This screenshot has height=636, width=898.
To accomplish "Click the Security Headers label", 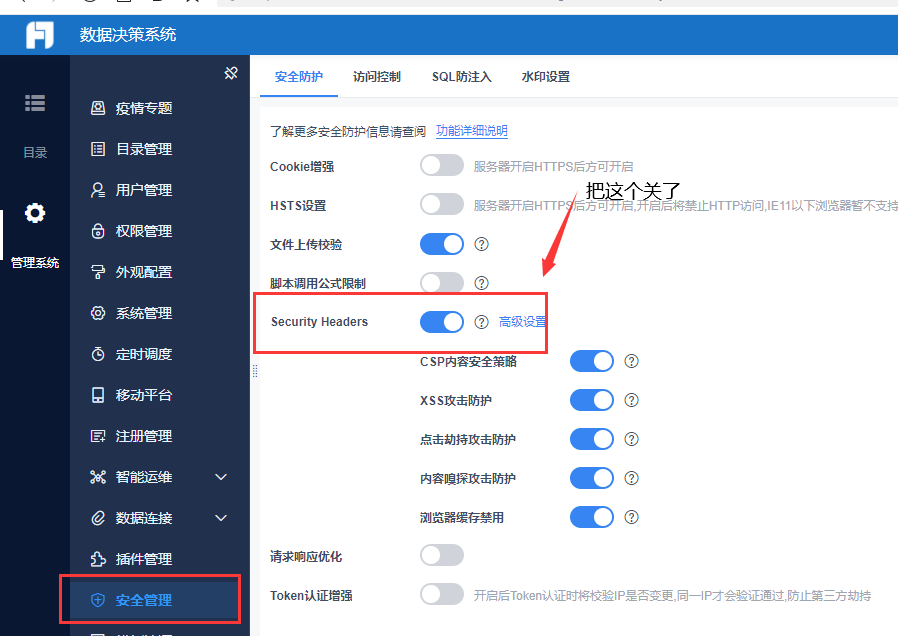I will (319, 322).
